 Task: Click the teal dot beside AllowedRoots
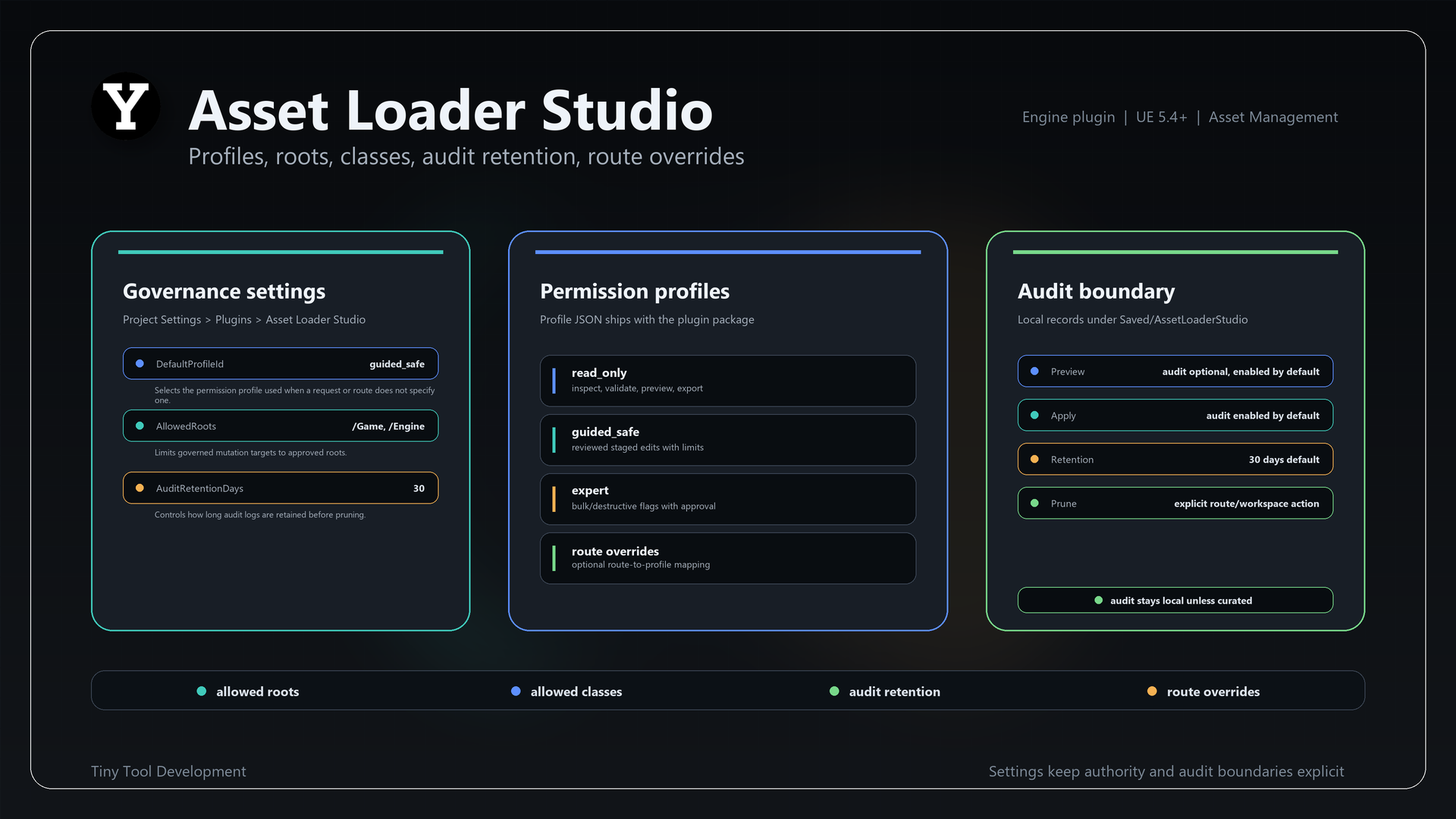click(140, 426)
